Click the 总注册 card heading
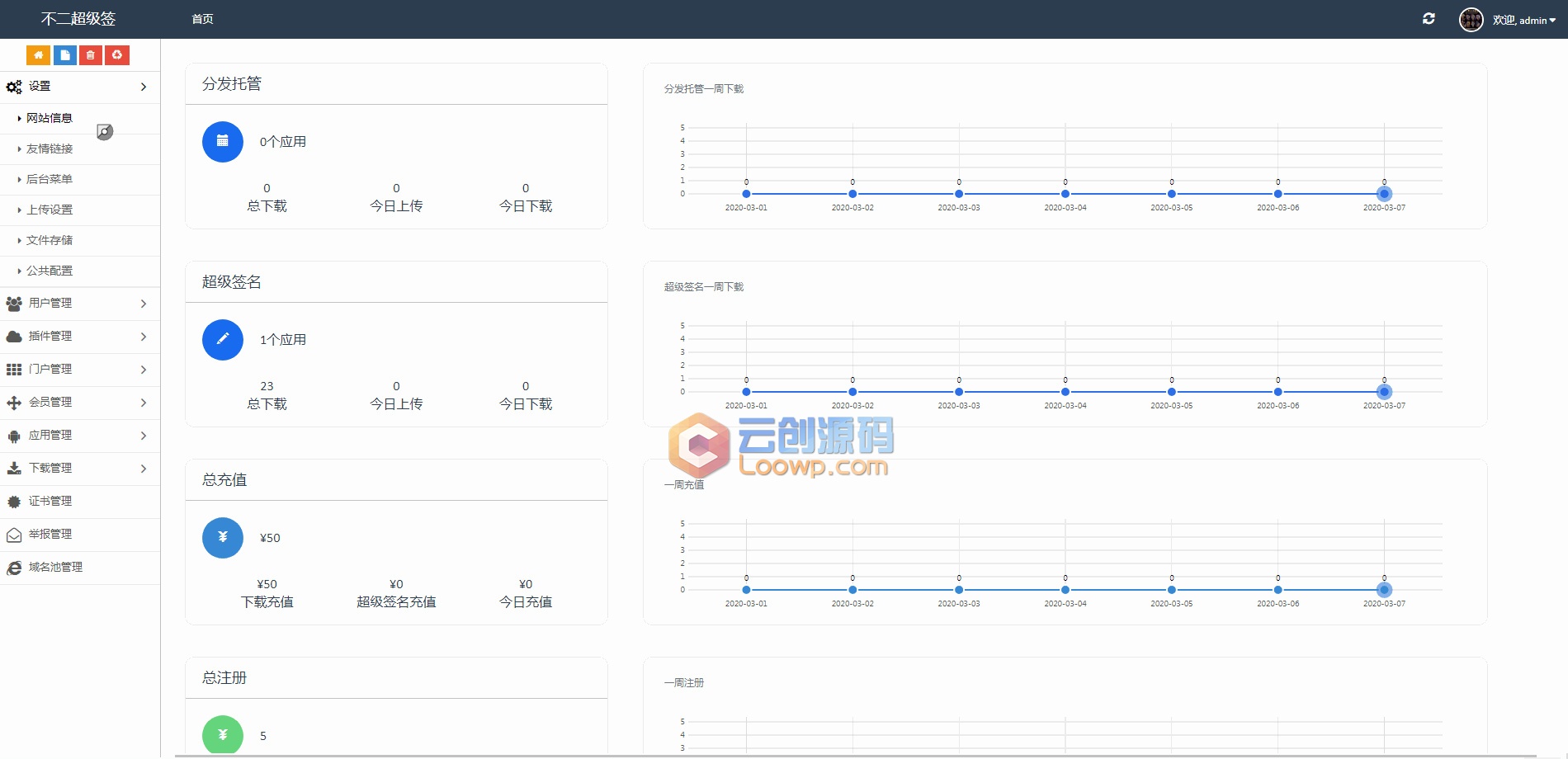Image resolution: width=1568 pixels, height=759 pixels. [224, 678]
